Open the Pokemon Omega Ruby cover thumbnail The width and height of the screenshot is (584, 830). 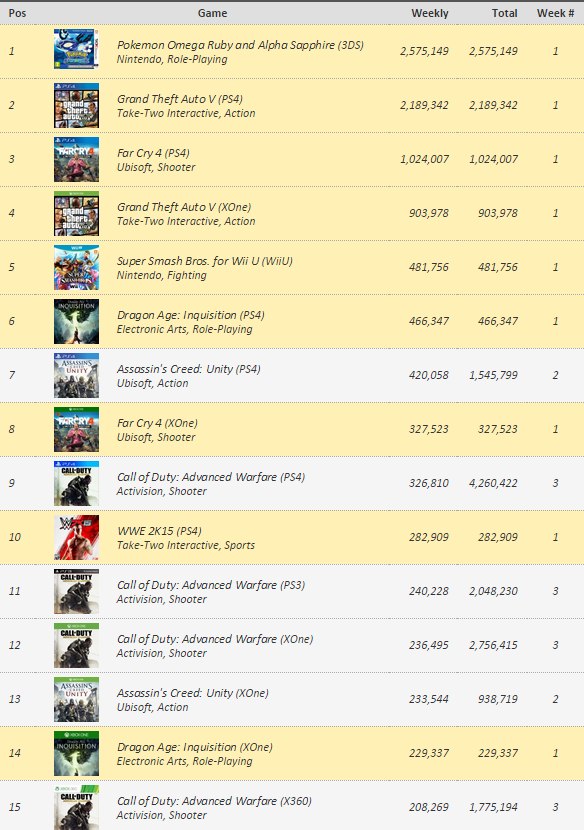click(x=76, y=49)
